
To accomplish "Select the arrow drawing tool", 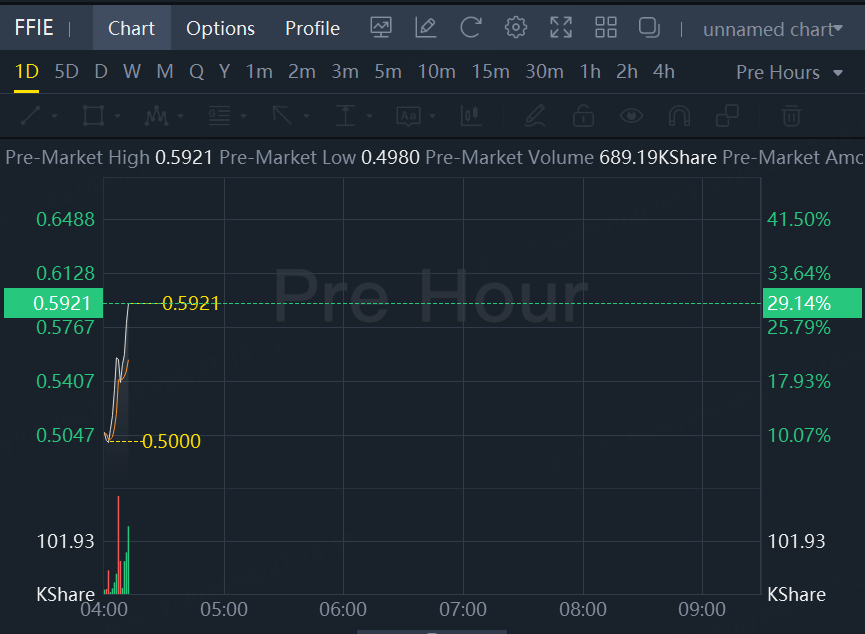I will 282,116.
